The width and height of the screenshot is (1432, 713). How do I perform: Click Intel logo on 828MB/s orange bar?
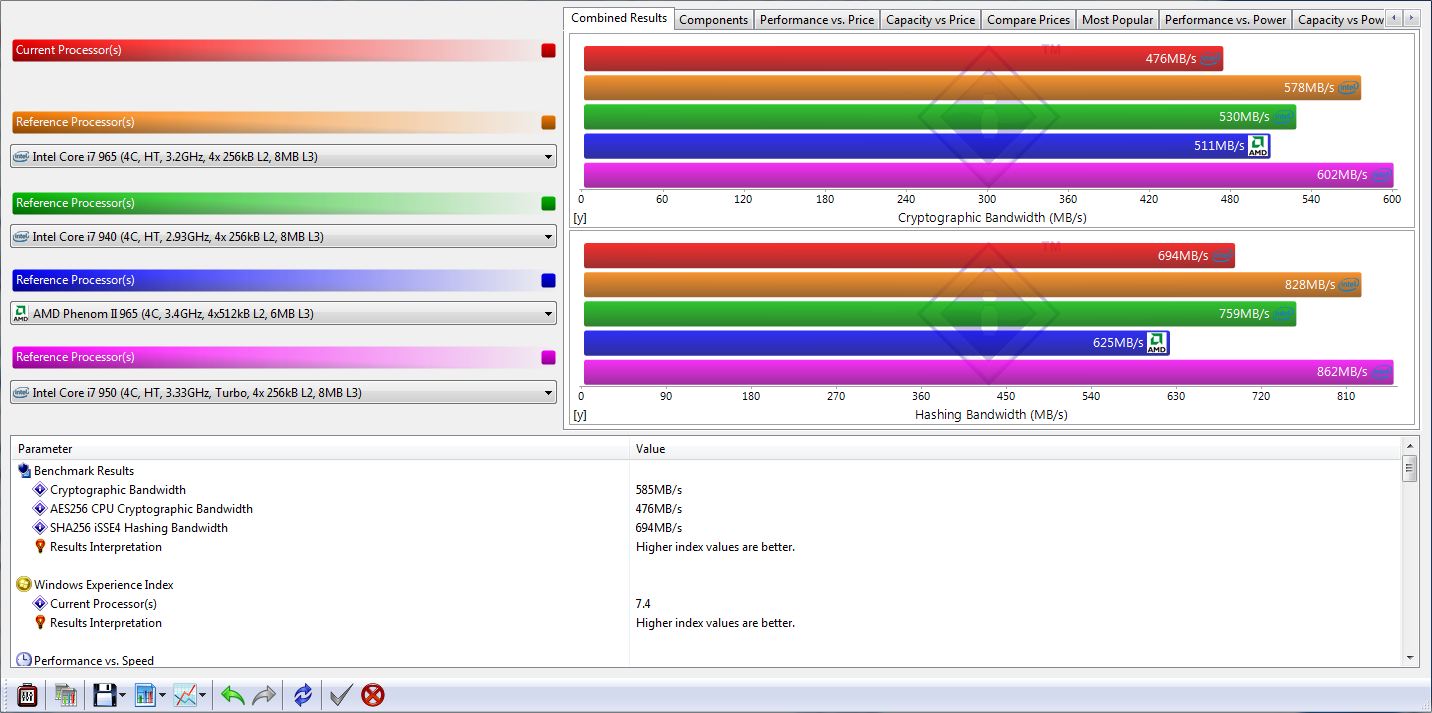[x=1349, y=285]
